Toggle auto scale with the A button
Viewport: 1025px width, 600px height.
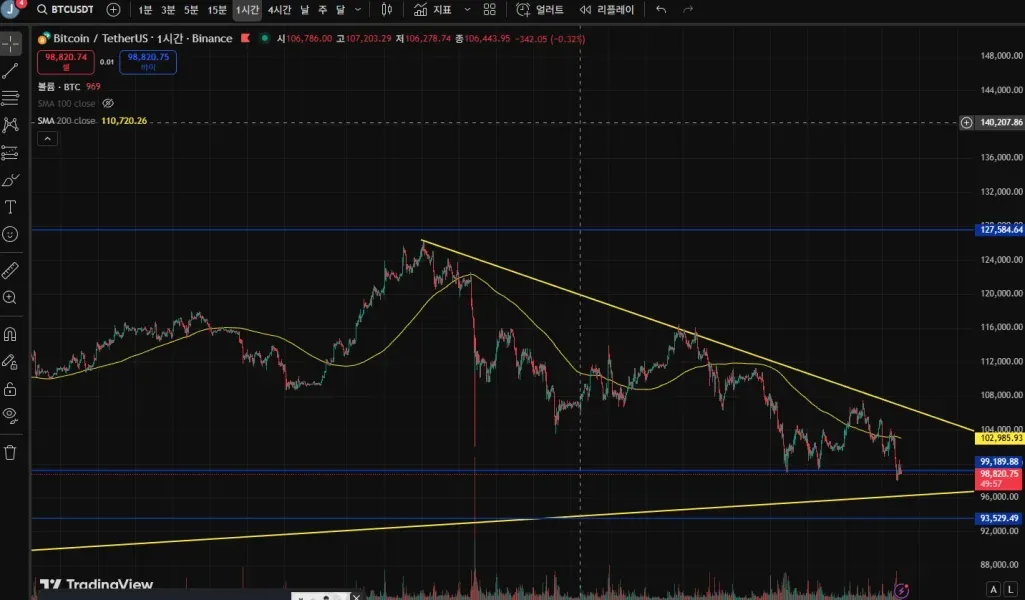(993, 590)
